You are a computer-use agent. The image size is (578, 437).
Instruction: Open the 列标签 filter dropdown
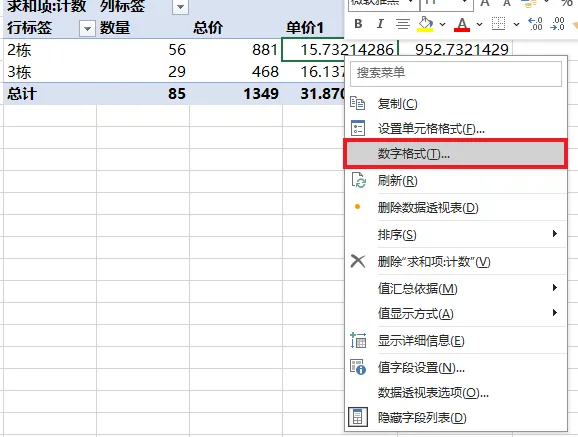pos(180,7)
